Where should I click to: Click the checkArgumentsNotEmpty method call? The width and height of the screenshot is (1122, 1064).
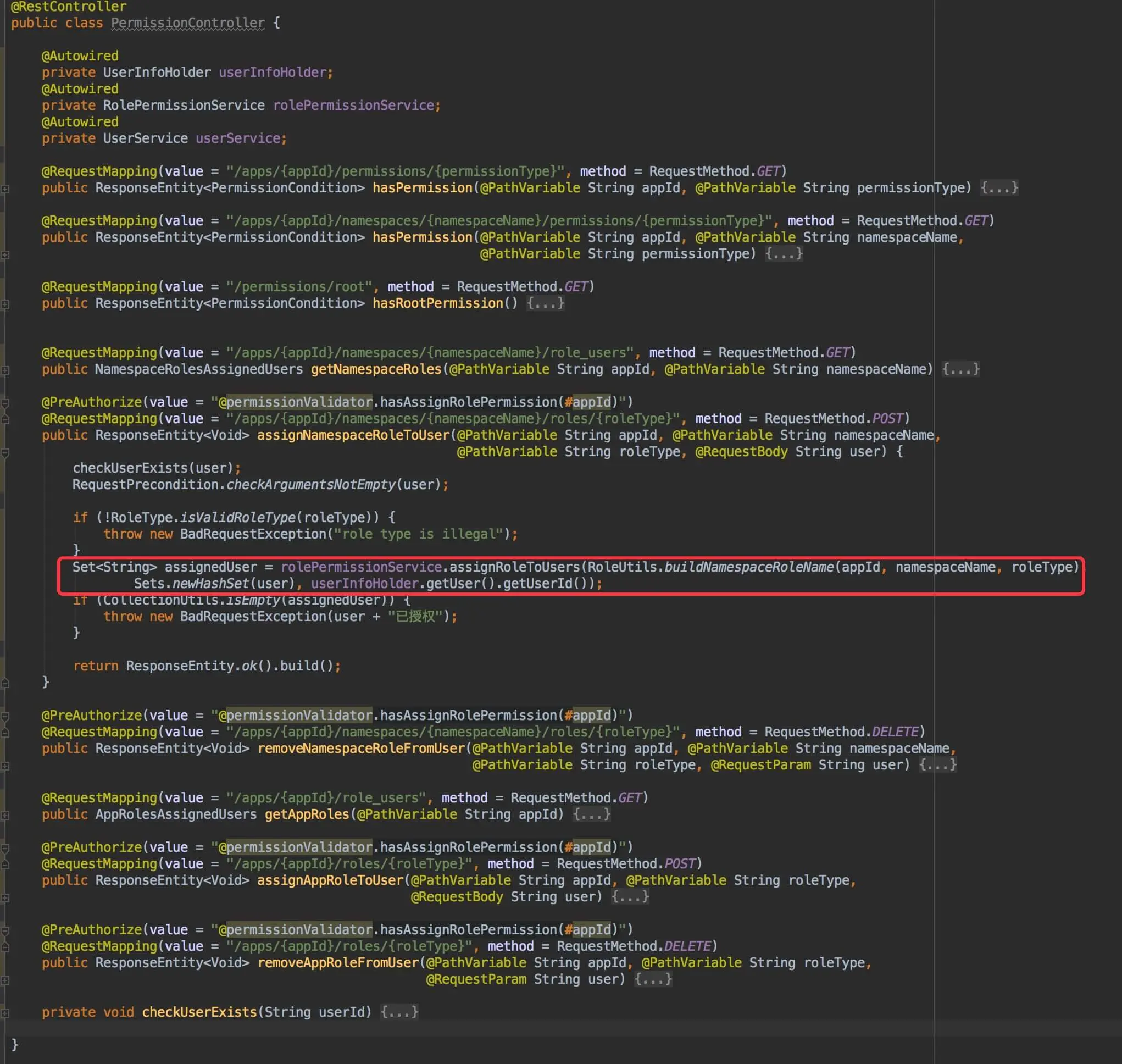click(x=310, y=485)
